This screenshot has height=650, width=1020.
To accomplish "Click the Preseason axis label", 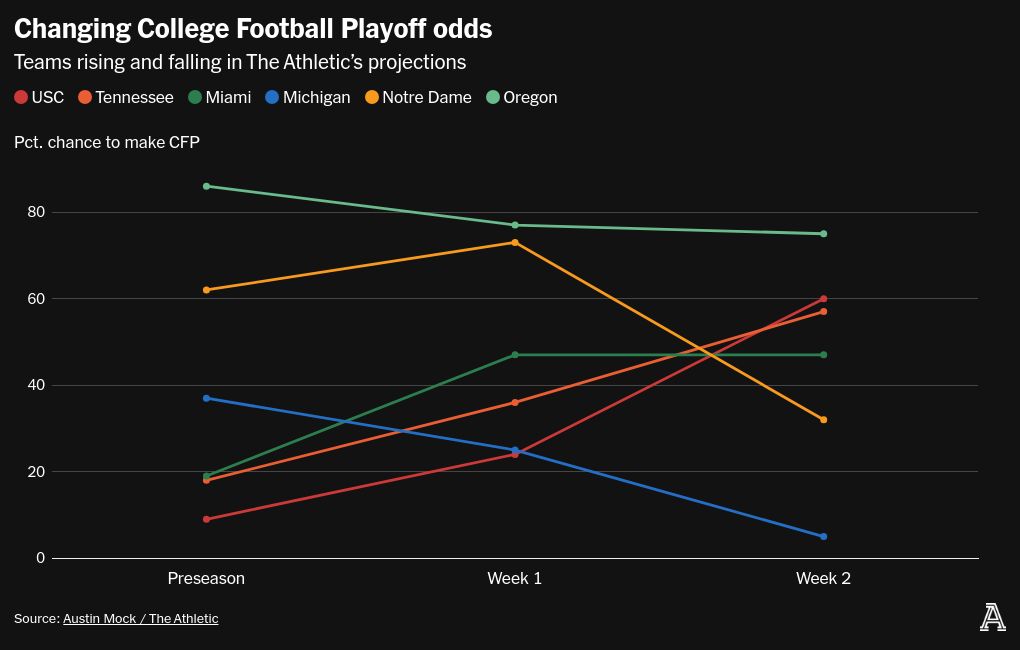I will click(206, 579).
